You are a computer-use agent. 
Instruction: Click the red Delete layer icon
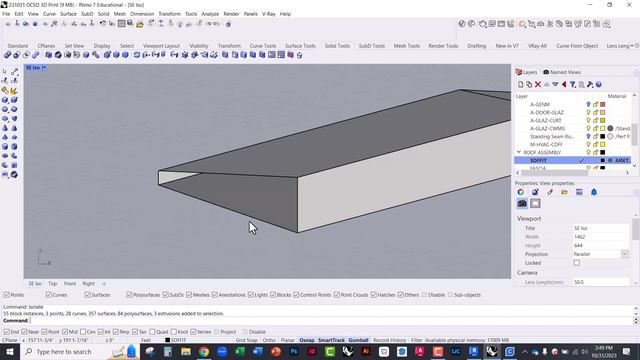tap(538, 84)
